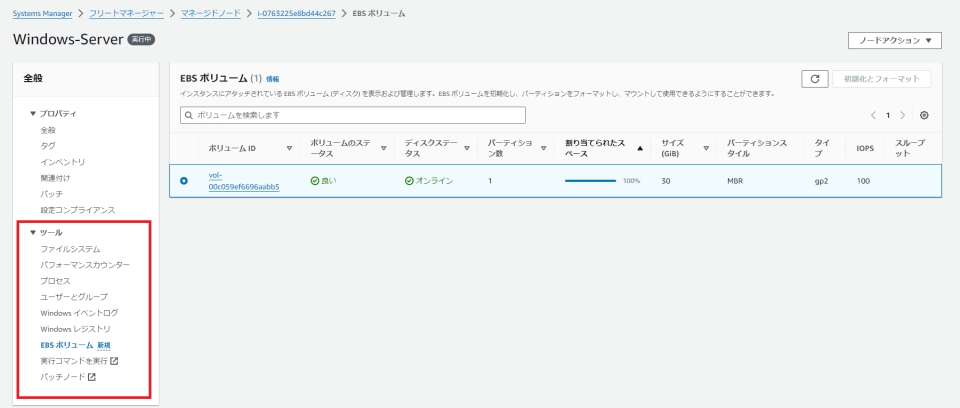This screenshot has height=408, width=960.
Task: Collapse the プロパティ section
Action: pyautogui.click(x=33, y=114)
